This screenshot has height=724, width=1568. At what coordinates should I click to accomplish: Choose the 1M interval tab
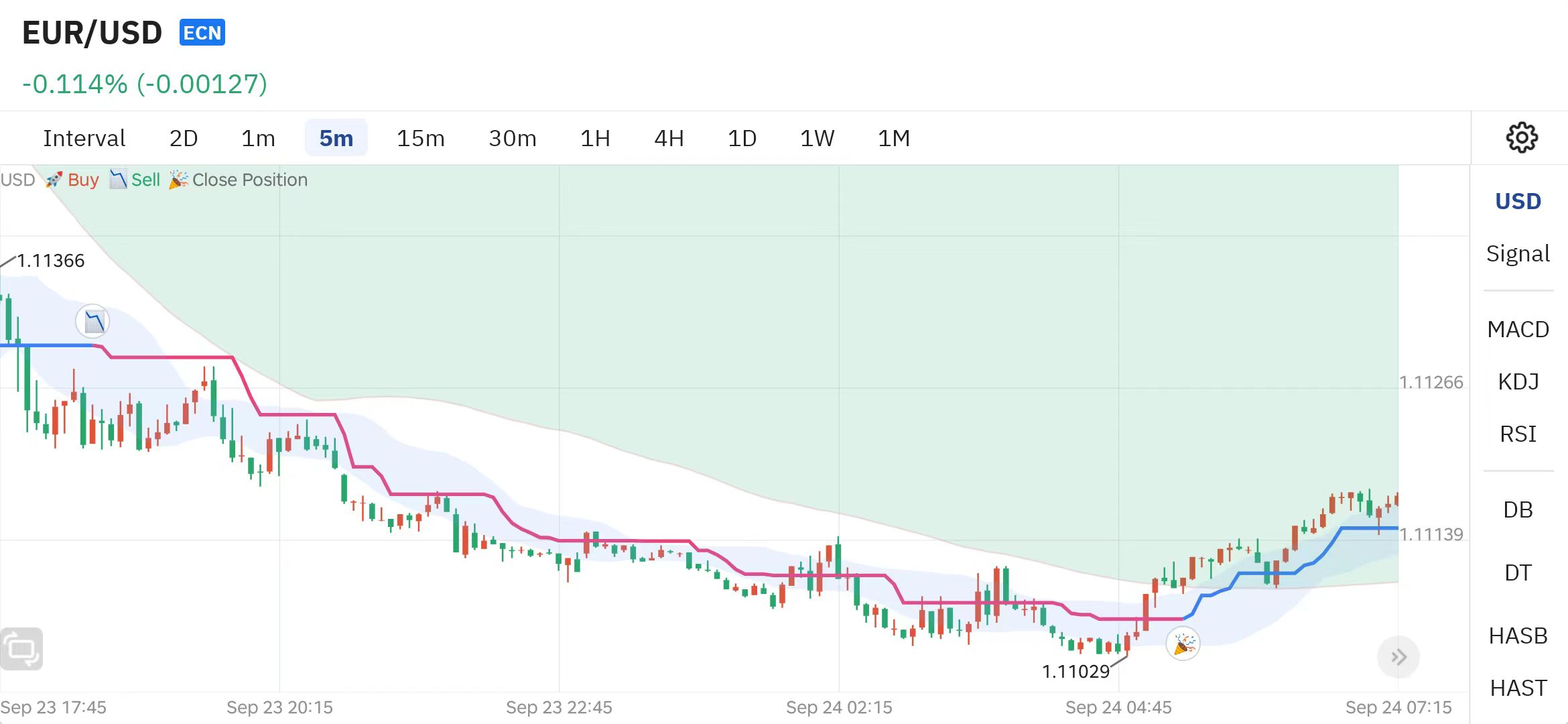pyautogui.click(x=893, y=138)
